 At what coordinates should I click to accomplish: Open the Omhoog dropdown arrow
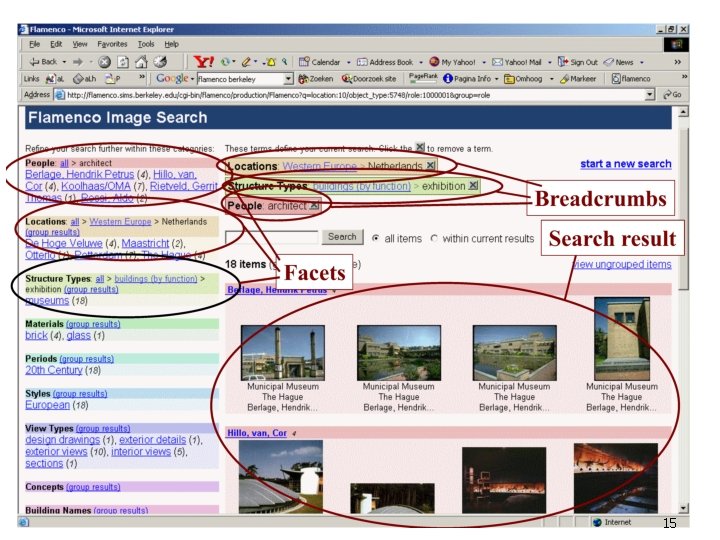551,79
